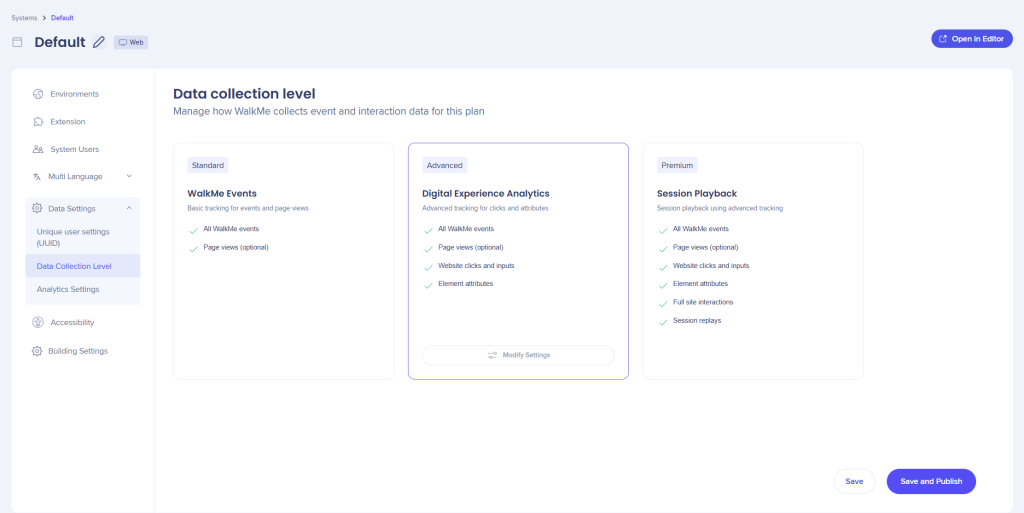The width and height of the screenshot is (1024, 513).
Task: Click the Environments globe icon
Action: 37,94
